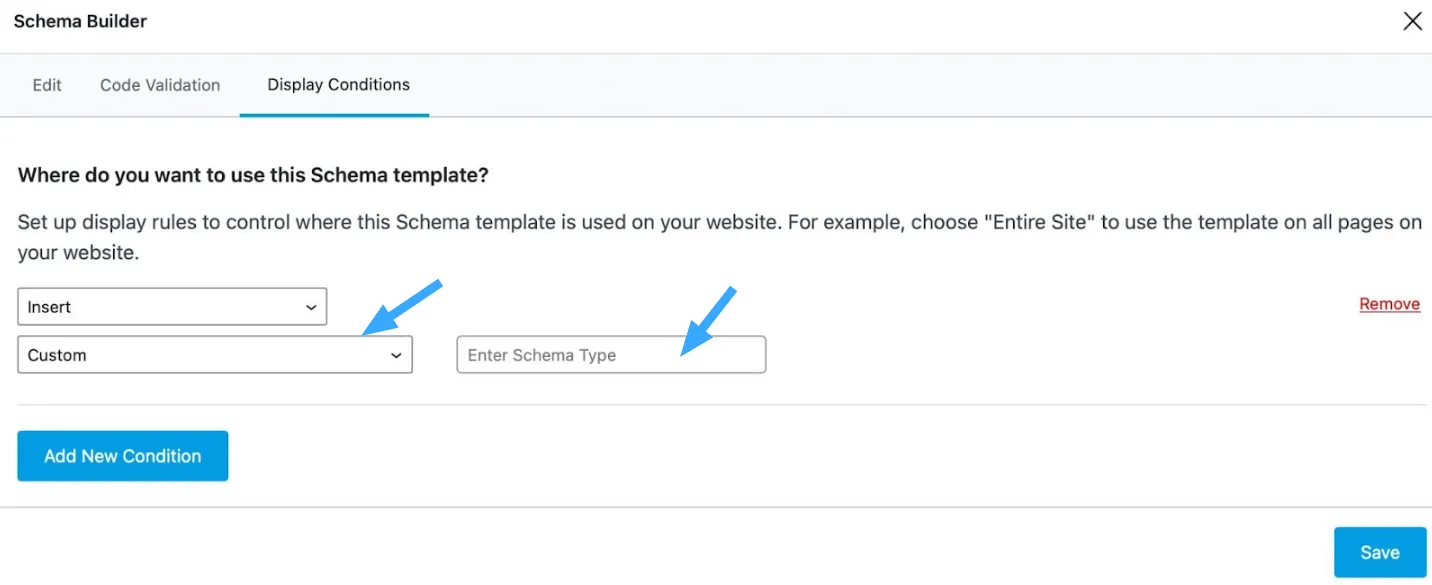
Task: Focus the Enter Schema Type field
Action: 611,355
